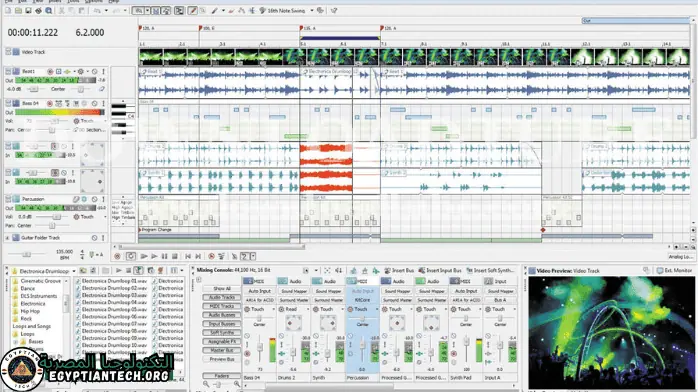Open Read automation dropdown on Drums 2 channel
This screenshot has width=698, height=392.
click(307, 309)
